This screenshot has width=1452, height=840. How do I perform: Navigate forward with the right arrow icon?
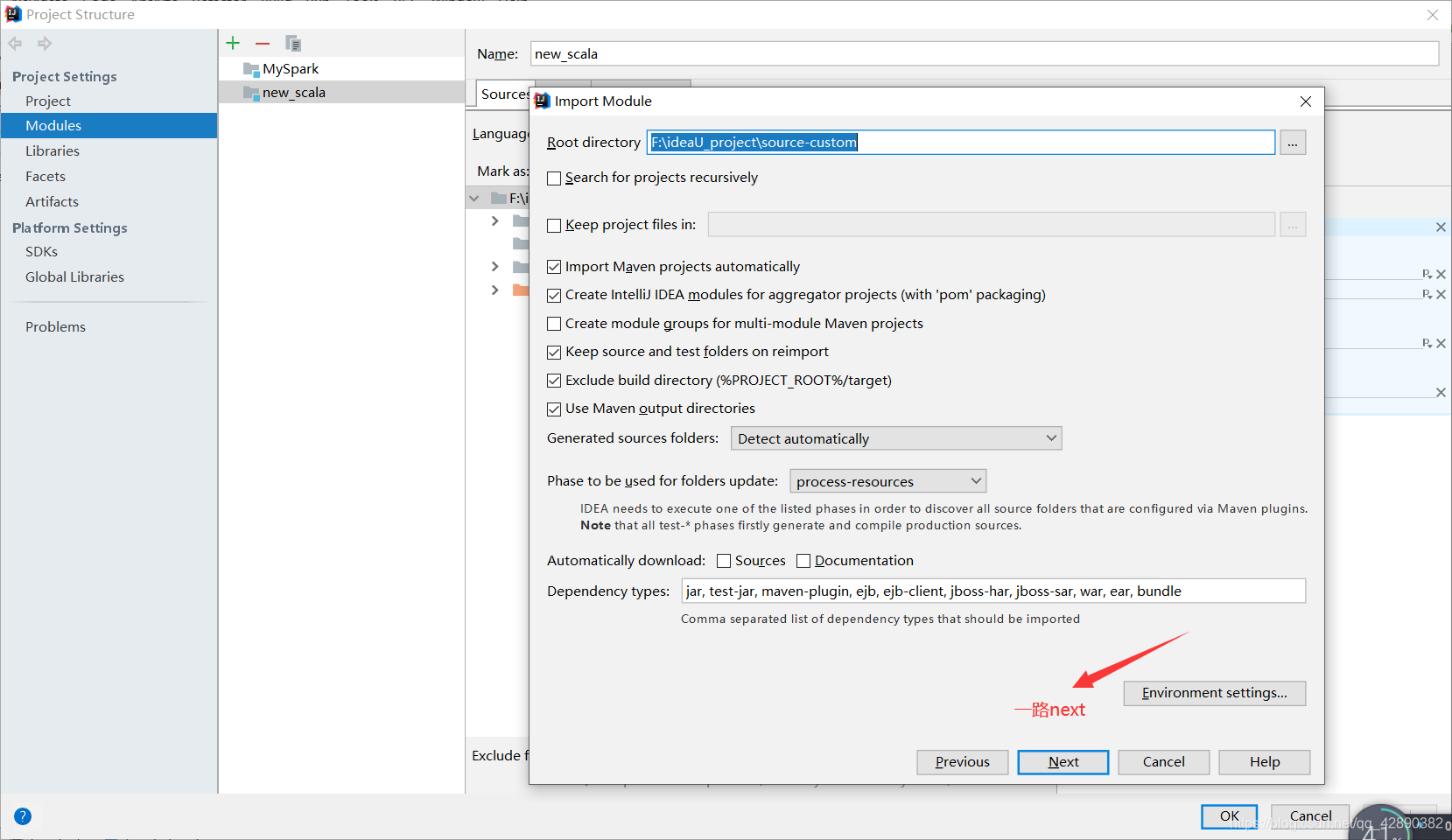45,43
